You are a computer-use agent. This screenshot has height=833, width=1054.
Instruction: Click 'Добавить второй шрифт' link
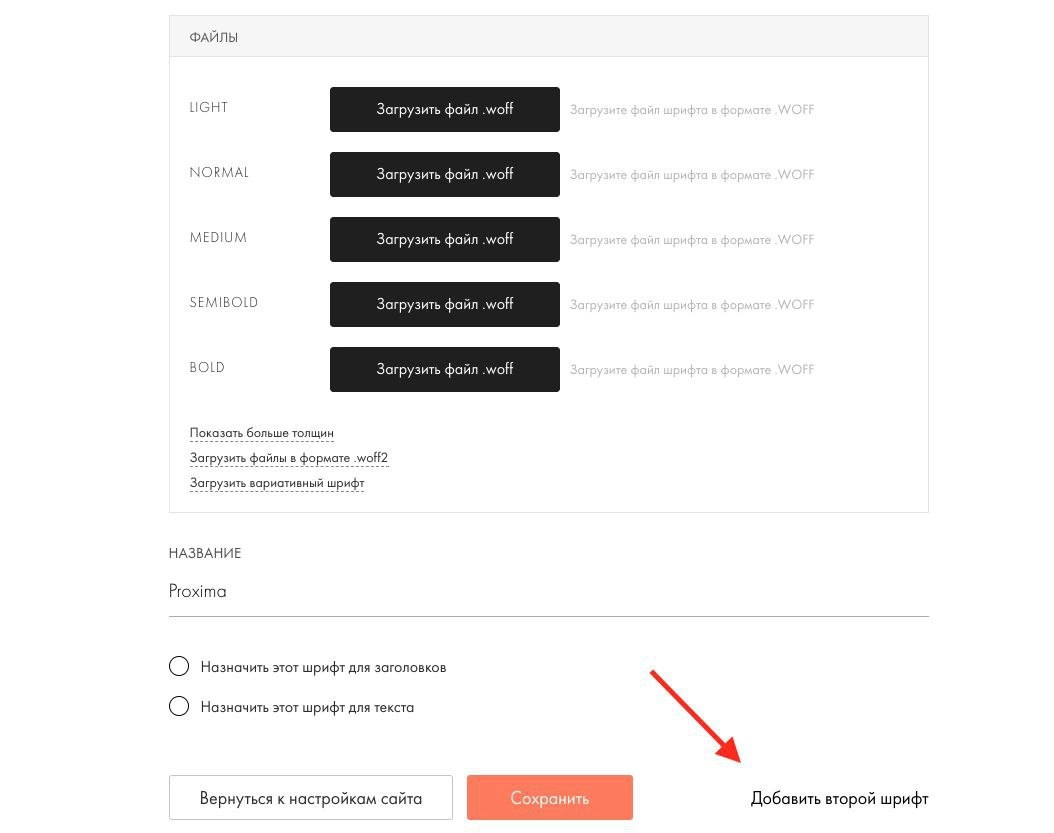pyautogui.click(x=840, y=799)
